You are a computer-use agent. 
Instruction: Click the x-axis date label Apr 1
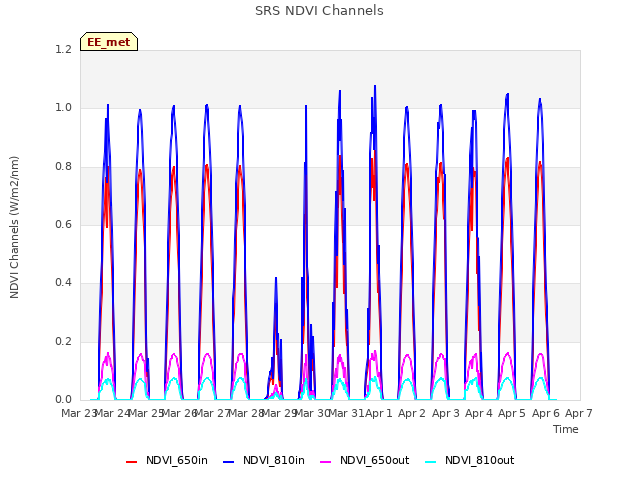coord(379,413)
